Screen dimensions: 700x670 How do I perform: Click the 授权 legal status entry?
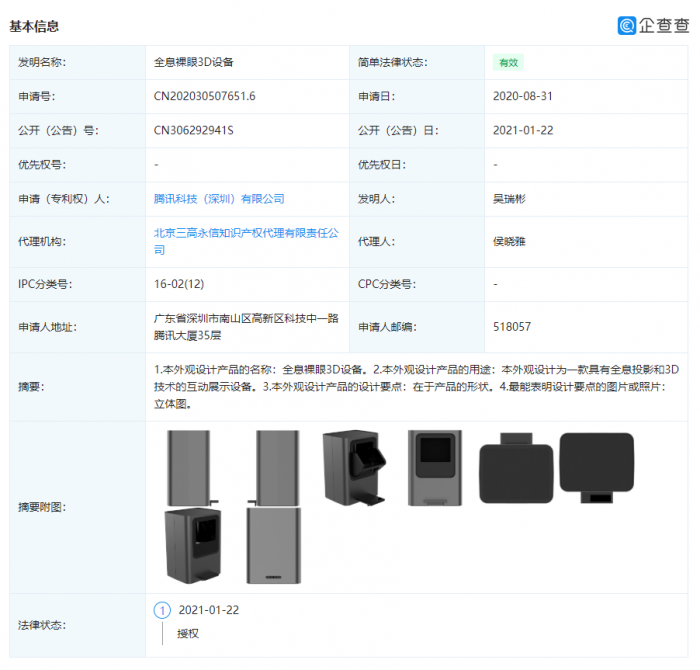click(188, 633)
